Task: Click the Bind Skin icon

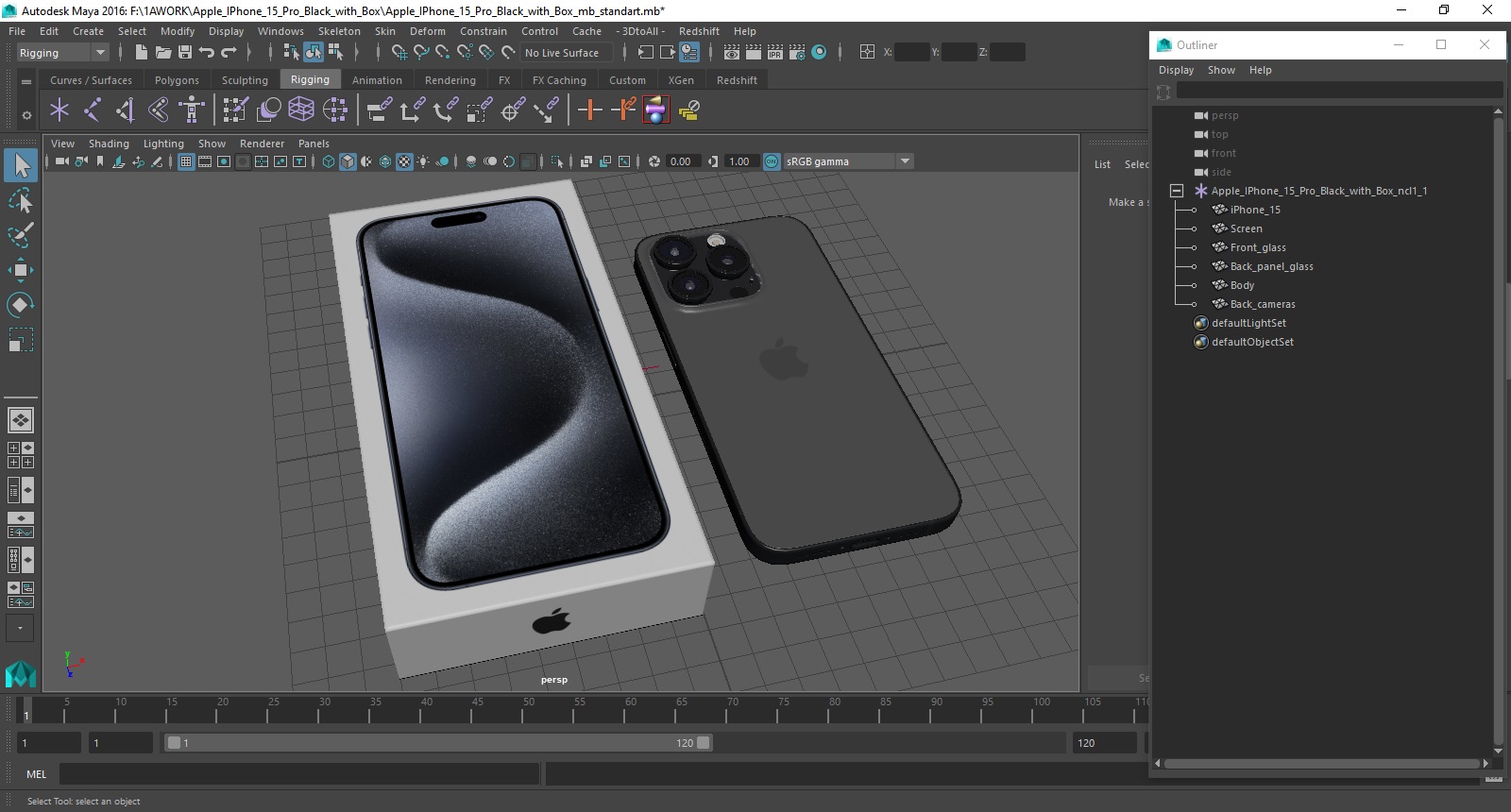Action: (x=159, y=110)
